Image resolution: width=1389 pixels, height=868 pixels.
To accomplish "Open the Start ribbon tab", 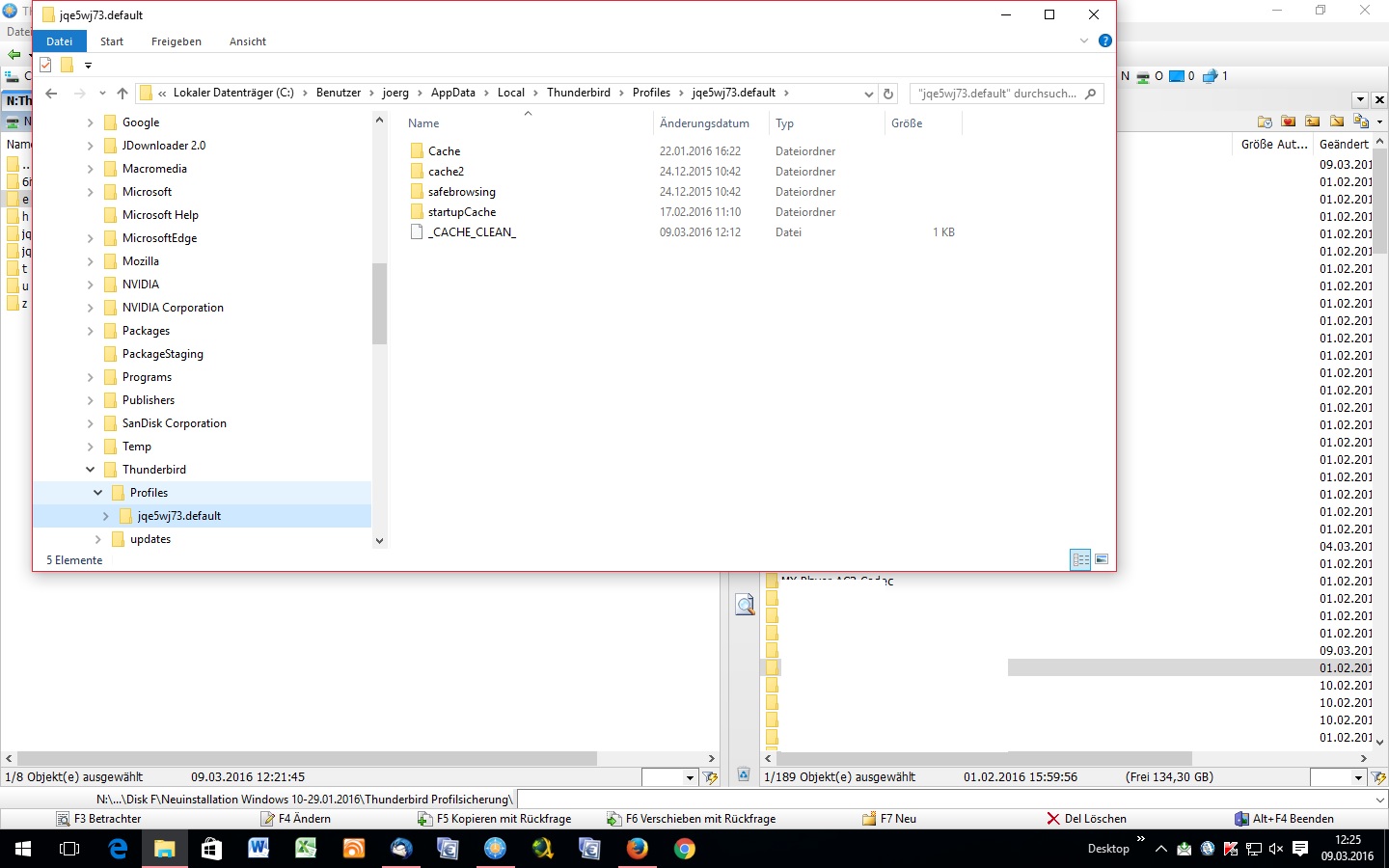I will point(112,41).
